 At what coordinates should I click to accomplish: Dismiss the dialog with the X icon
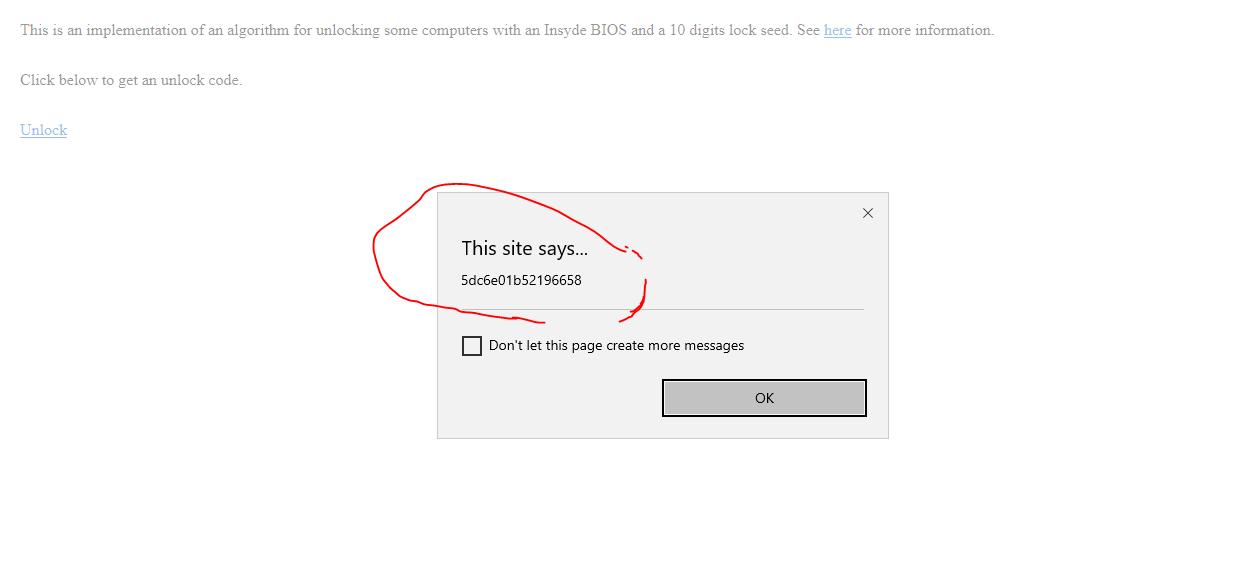(x=867, y=212)
